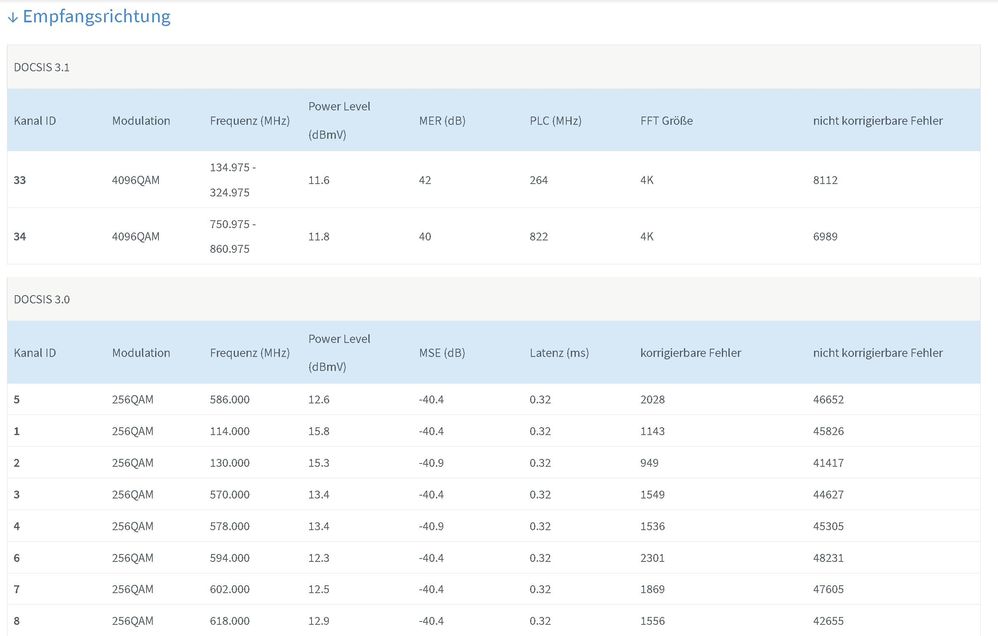
Task: Click the FFT Größe column header
Action: 666,120
